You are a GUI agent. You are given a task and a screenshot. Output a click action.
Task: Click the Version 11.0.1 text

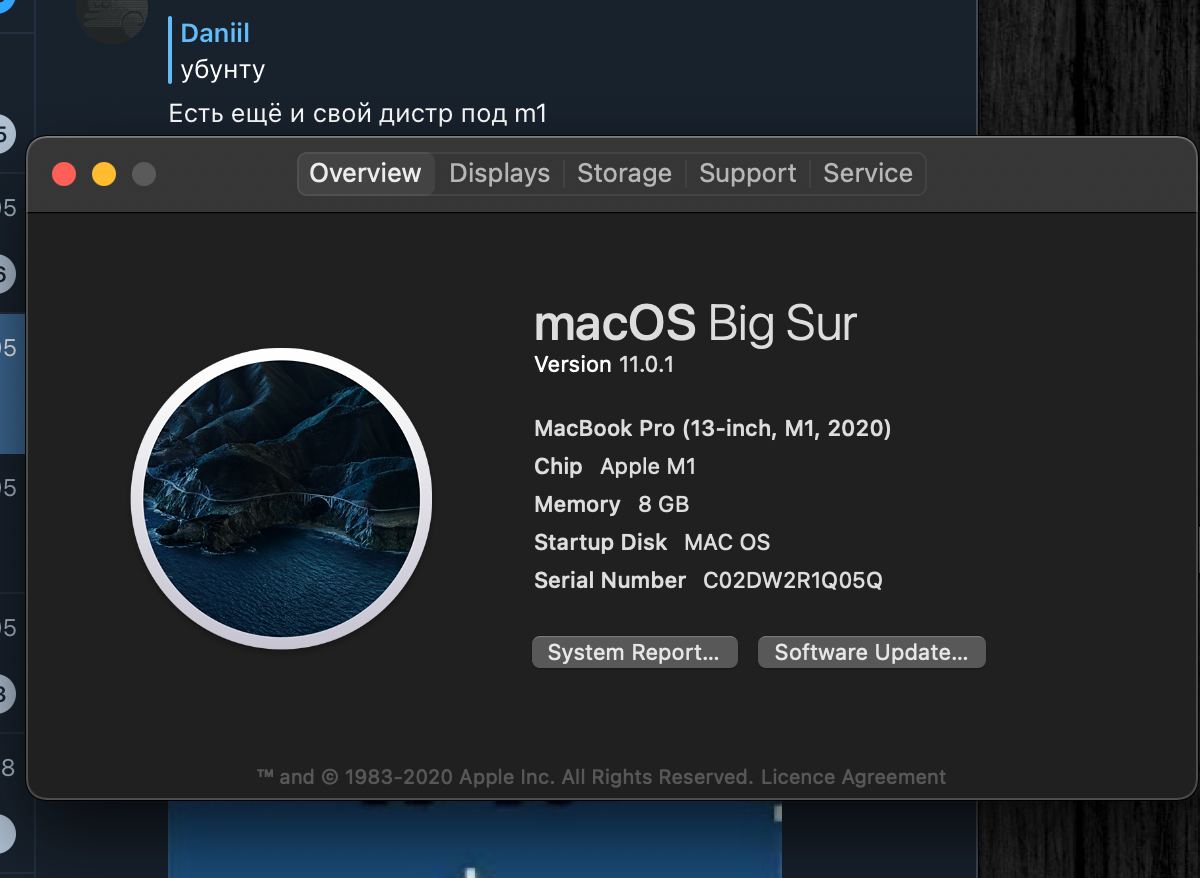click(x=604, y=365)
